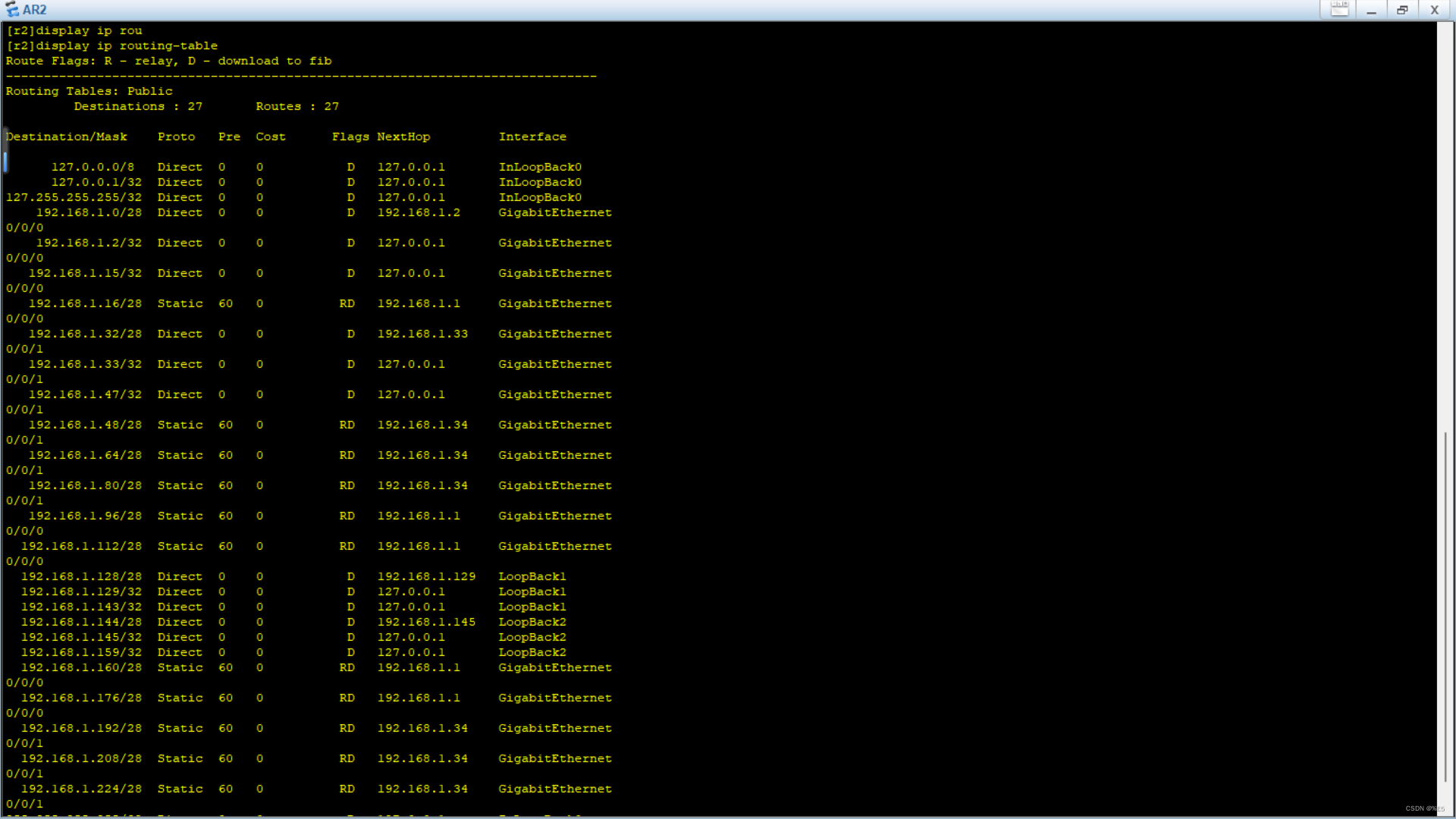Close the AR2 console window
Screen dimensions: 1456x819
tap(1434, 10)
